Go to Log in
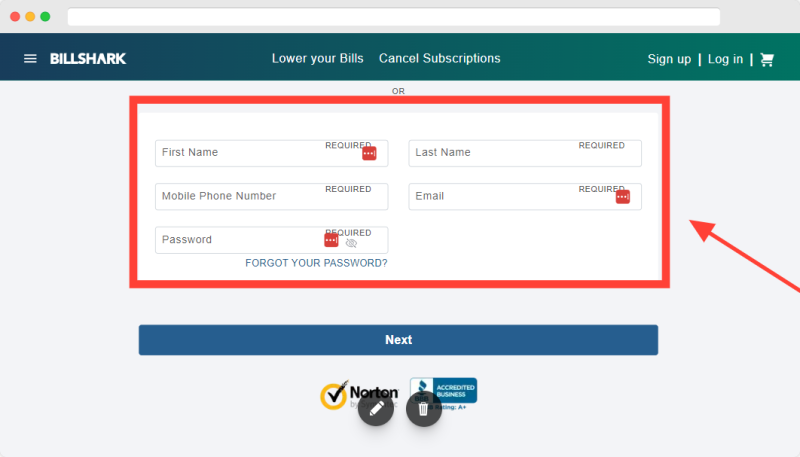 (x=725, y=59)
